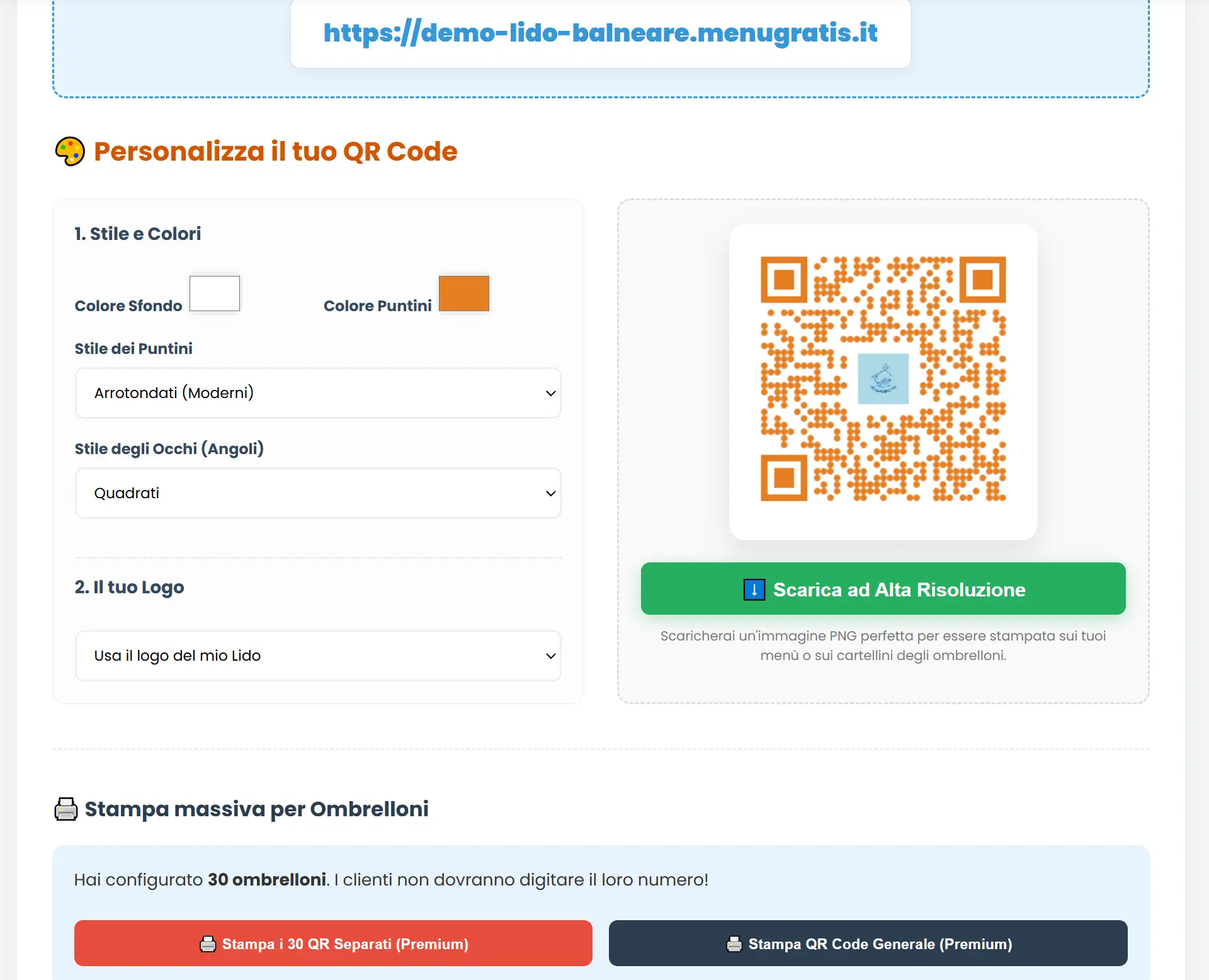Expand the Stile dei Puntini dropdown
1209x980 pixels.
(318, 393)
